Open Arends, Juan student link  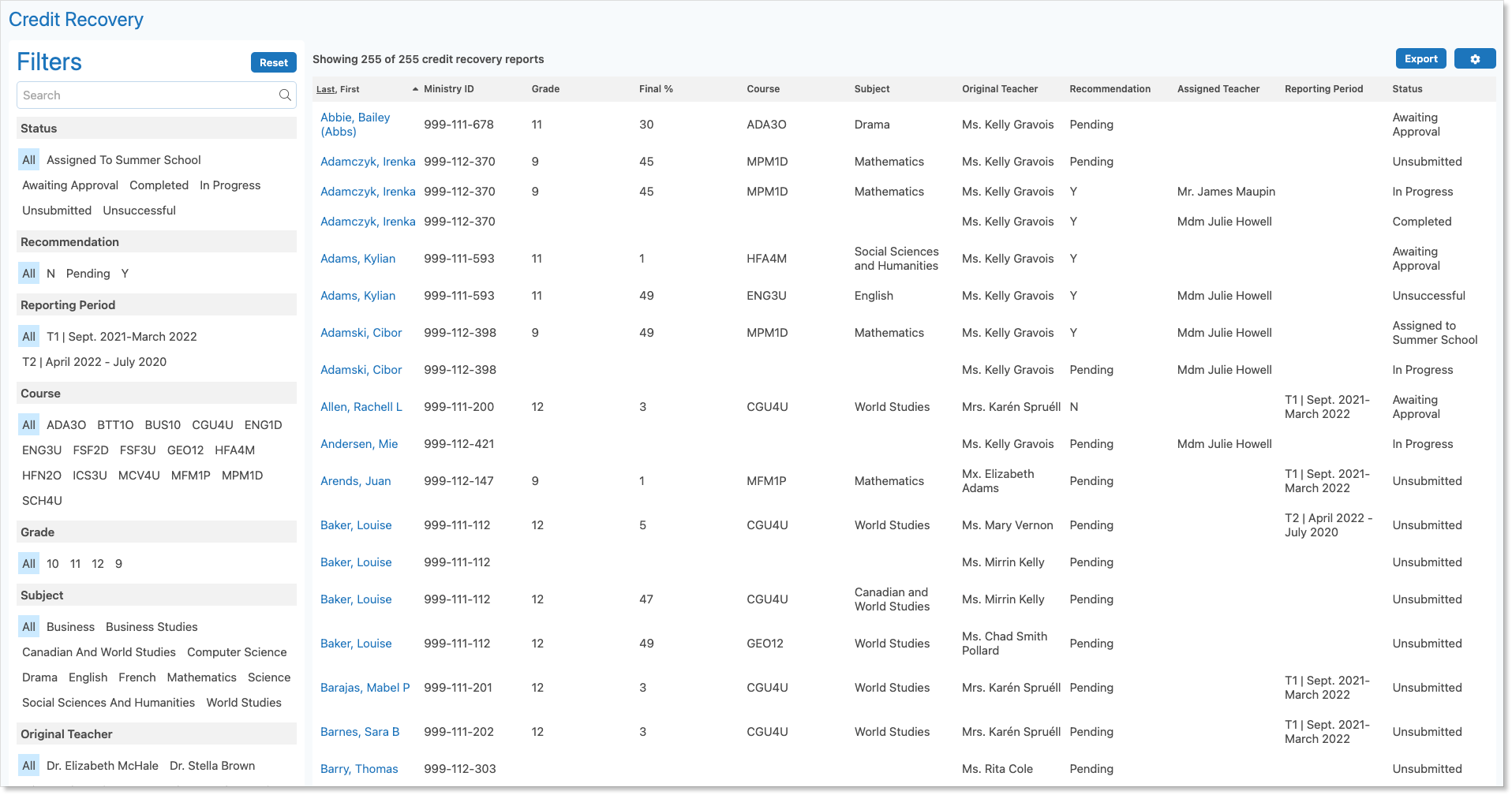click(x=356, y=481)
